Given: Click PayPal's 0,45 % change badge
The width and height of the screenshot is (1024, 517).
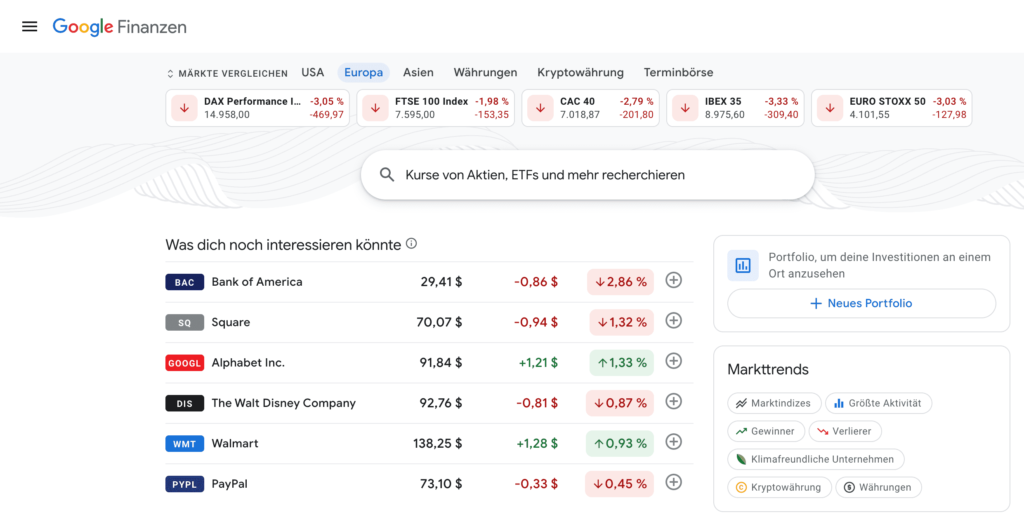Looking at the screenshot, I should [619, 484].
